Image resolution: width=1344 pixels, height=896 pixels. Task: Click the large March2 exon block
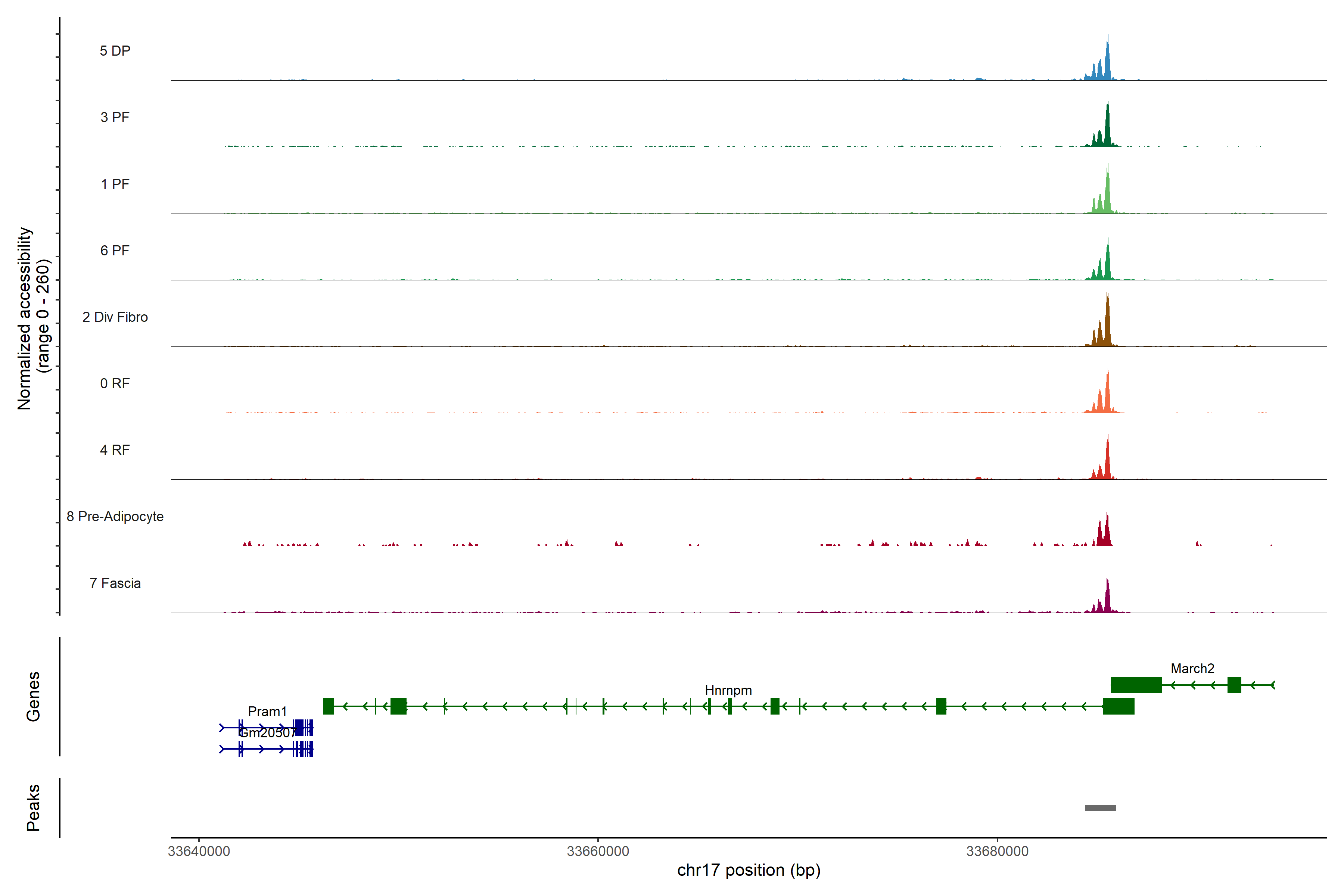(x=1136, y=685)
